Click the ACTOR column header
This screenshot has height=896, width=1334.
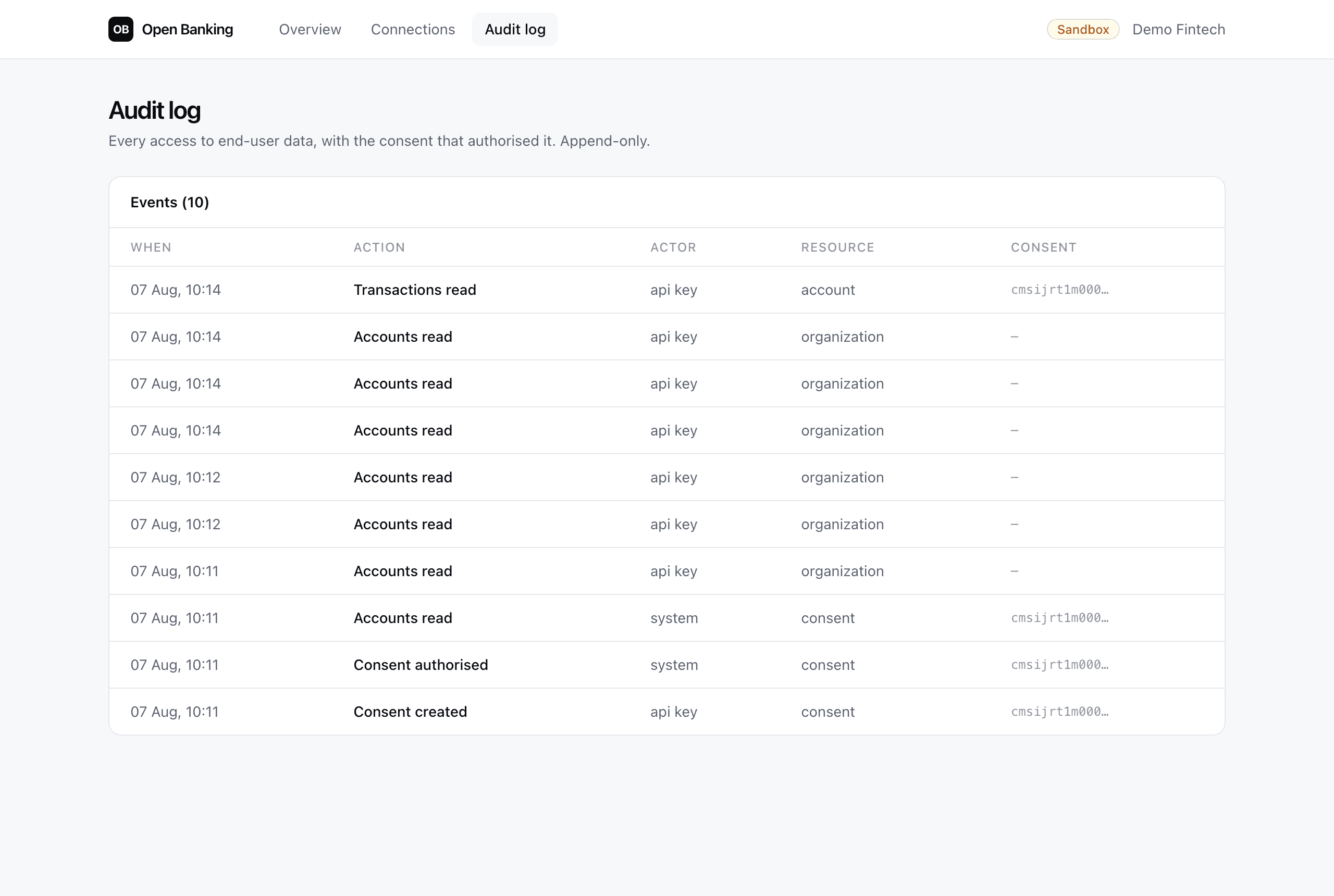673,247
